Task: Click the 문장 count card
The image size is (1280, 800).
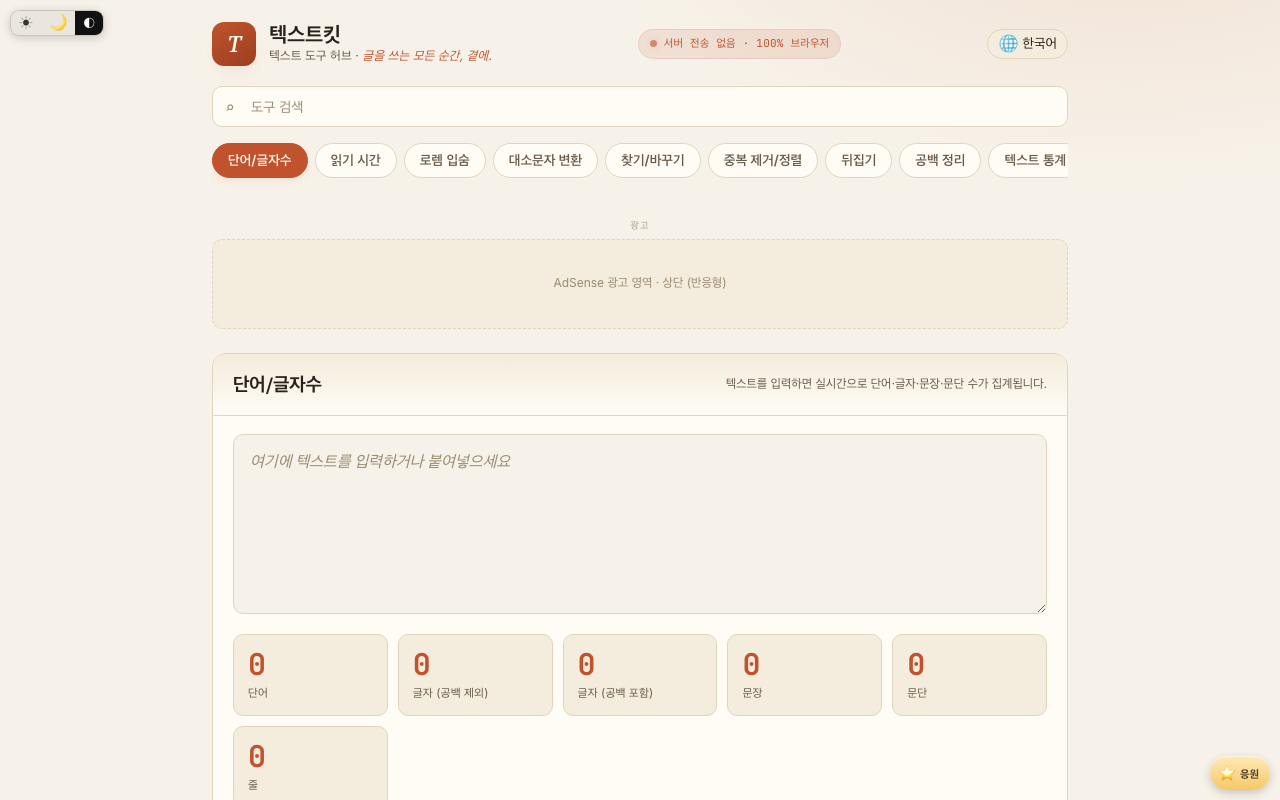Action: click(804, 675)
